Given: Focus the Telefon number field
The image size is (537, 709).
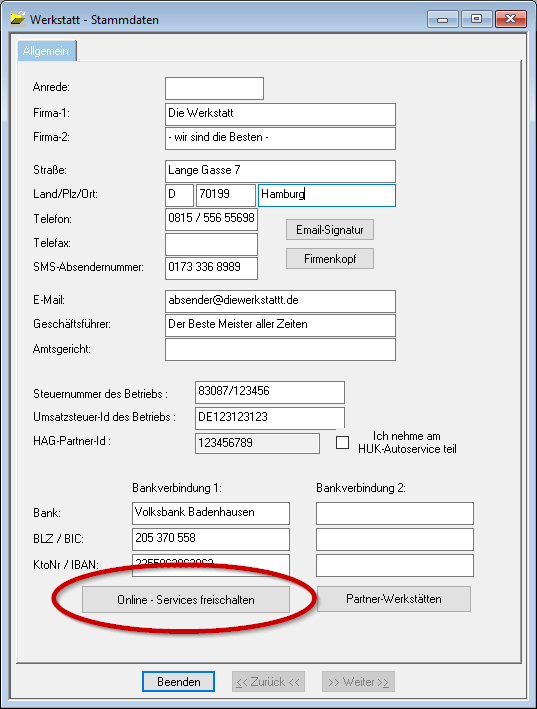Looking at the screenshot, I should 211,219.
